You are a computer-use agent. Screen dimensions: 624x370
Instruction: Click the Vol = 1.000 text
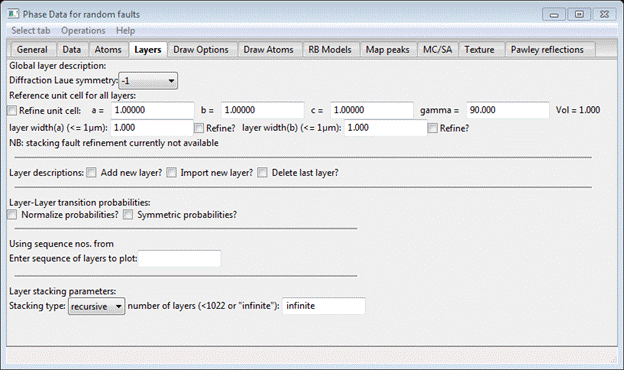(578, 110)
